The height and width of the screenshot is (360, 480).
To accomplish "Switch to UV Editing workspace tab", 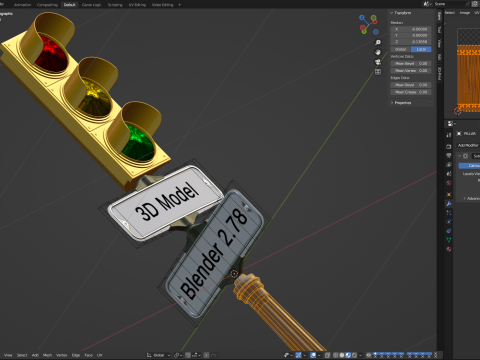I will click(137, 5).
